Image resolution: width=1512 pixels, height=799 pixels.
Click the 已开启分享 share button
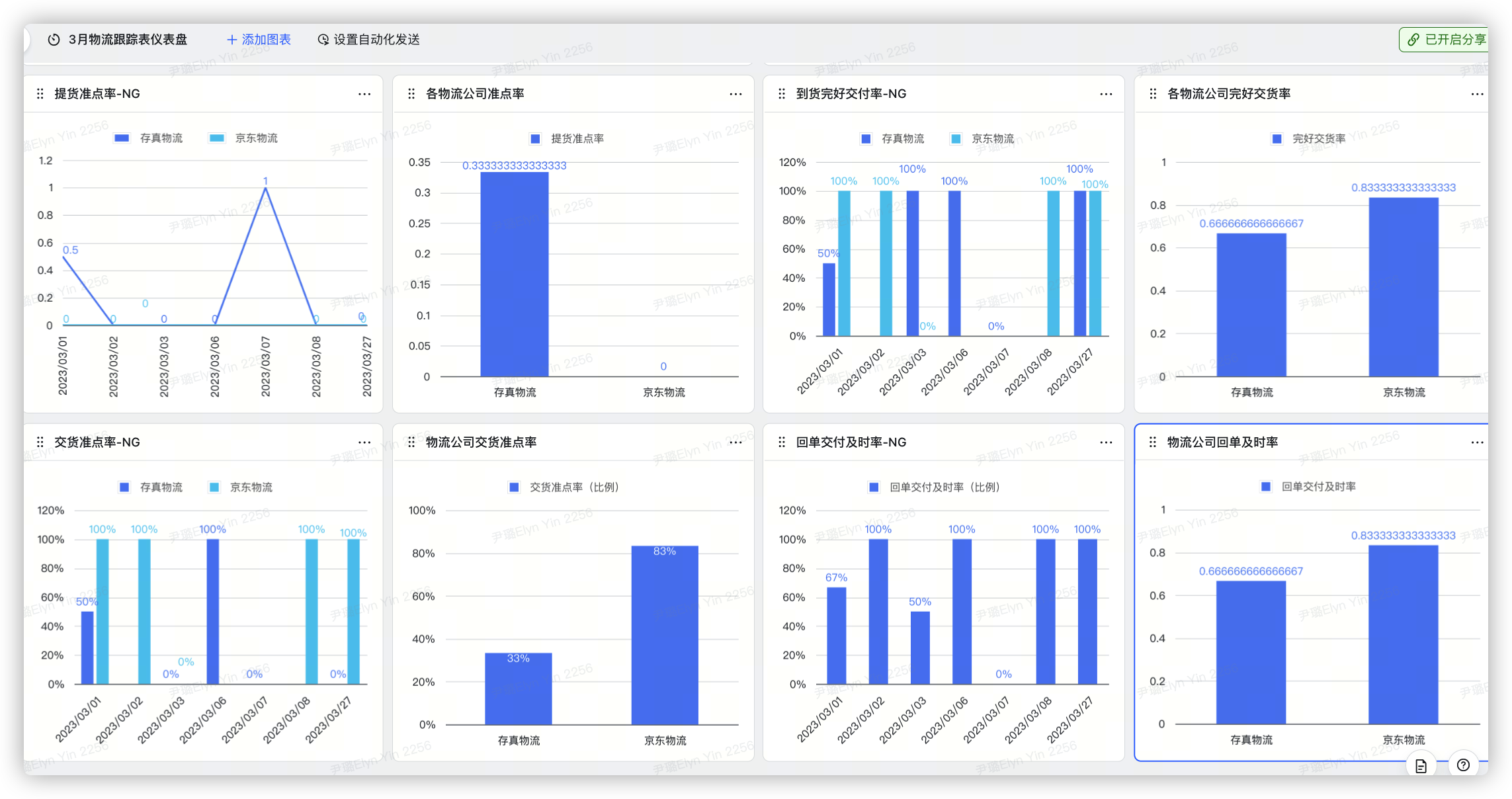pos(1449,40)
